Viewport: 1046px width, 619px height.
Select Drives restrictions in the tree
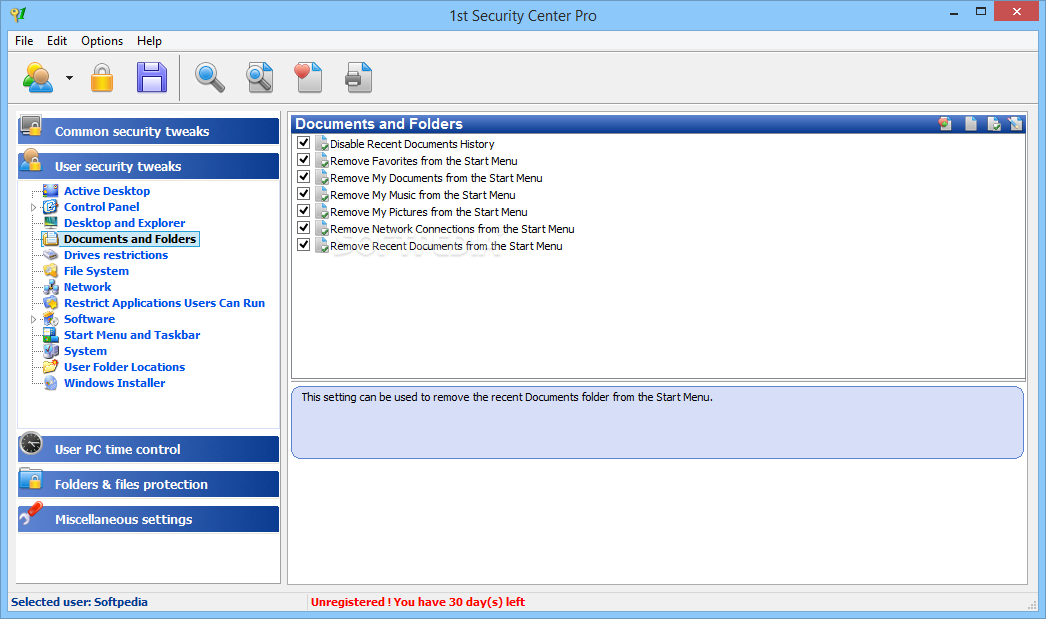pos(116,255)
